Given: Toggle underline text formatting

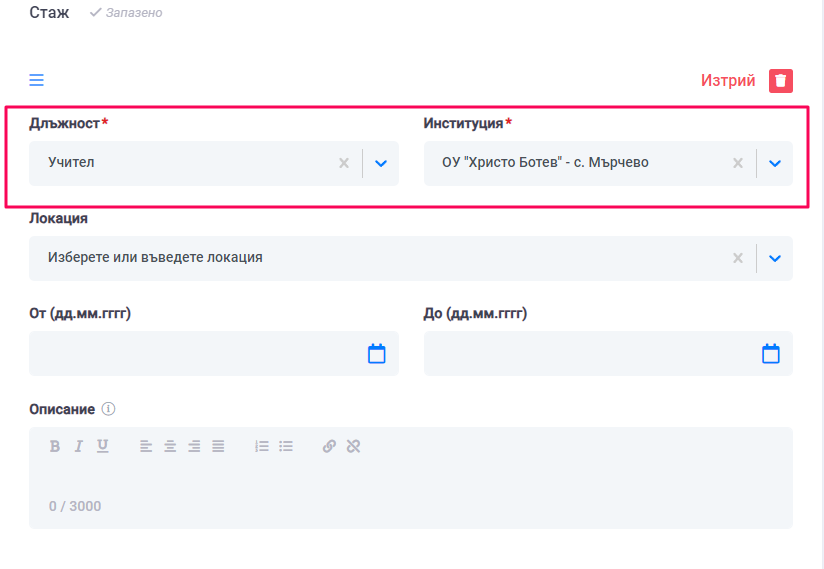Looking at the screenshot, I should [x=103, y=446].
